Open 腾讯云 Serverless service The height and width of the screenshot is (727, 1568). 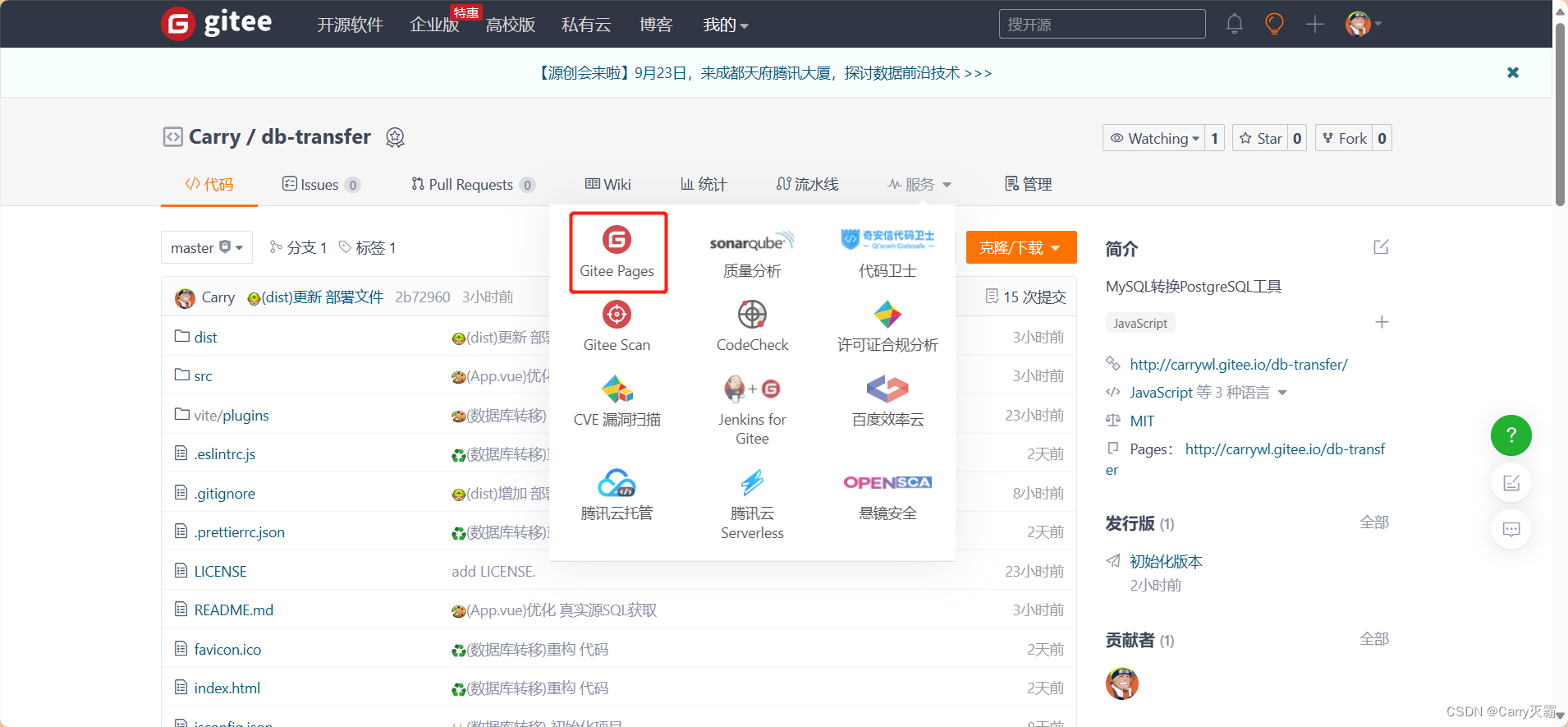click(752, 504)
